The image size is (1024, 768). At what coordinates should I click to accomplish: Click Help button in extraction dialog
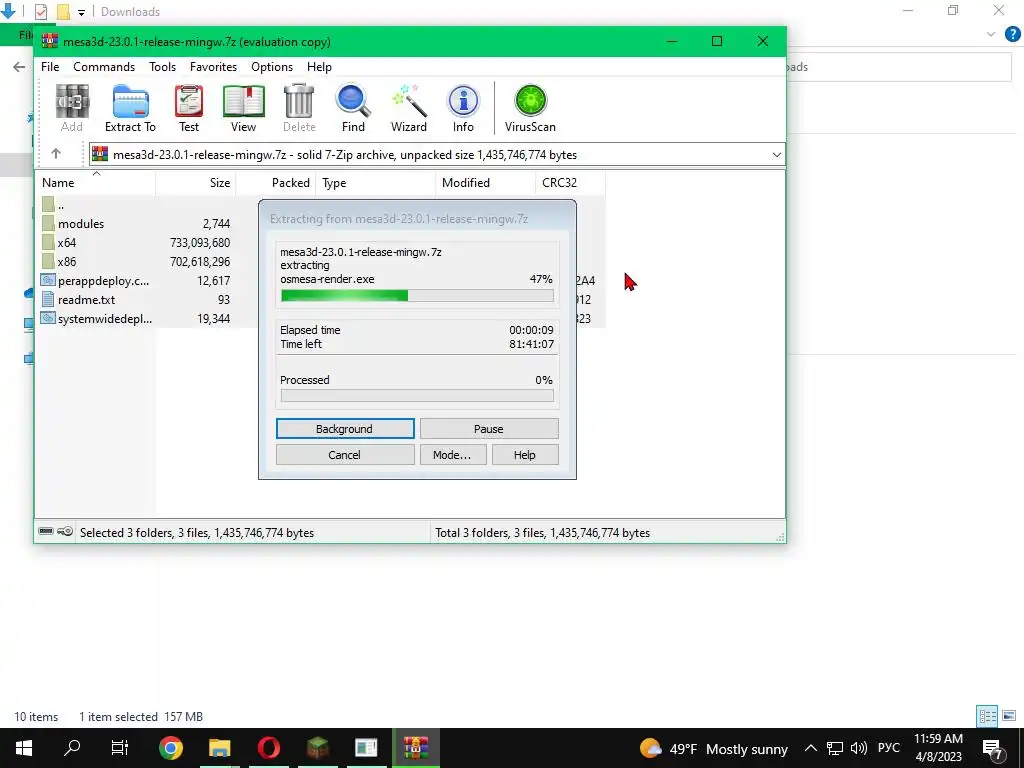click(x=525, y=455)
